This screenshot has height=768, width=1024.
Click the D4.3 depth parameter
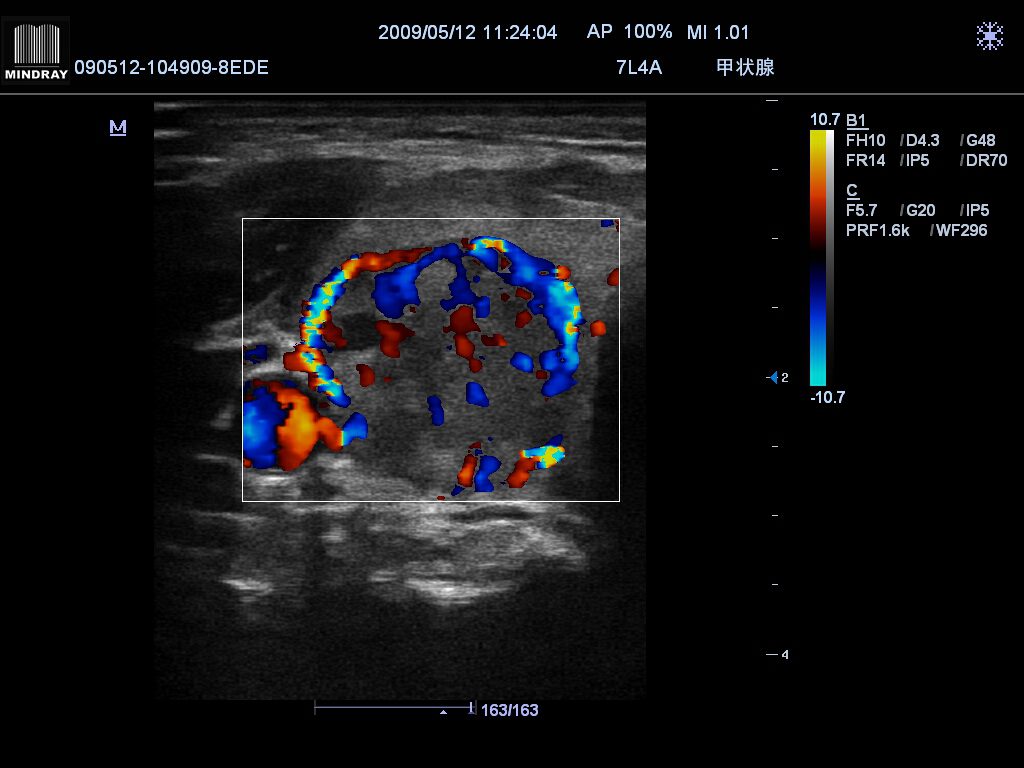(x=921, y=140)
